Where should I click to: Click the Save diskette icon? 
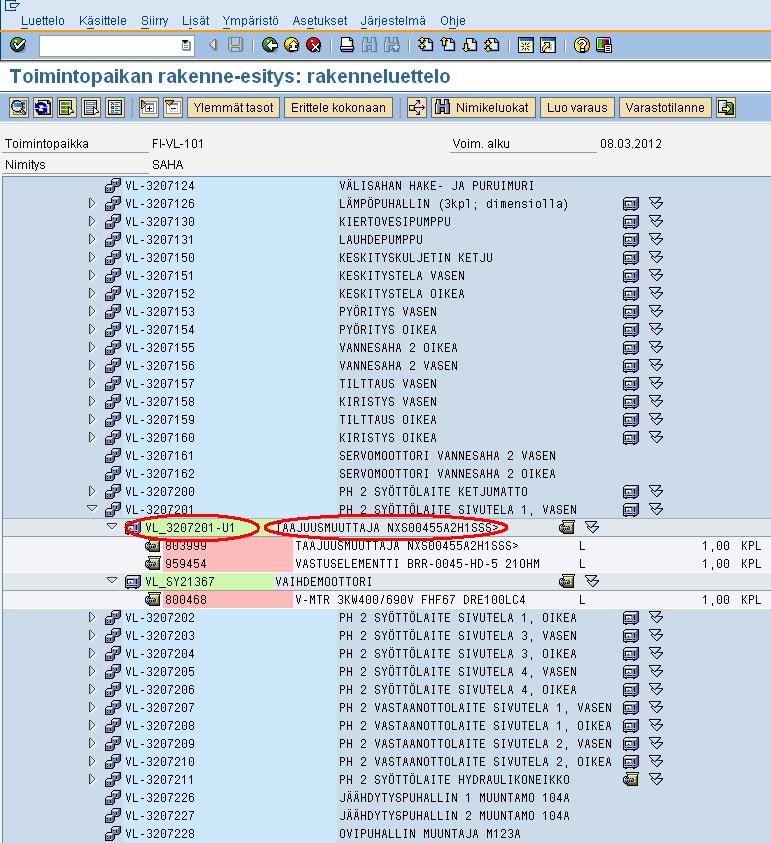coord(235,45)
